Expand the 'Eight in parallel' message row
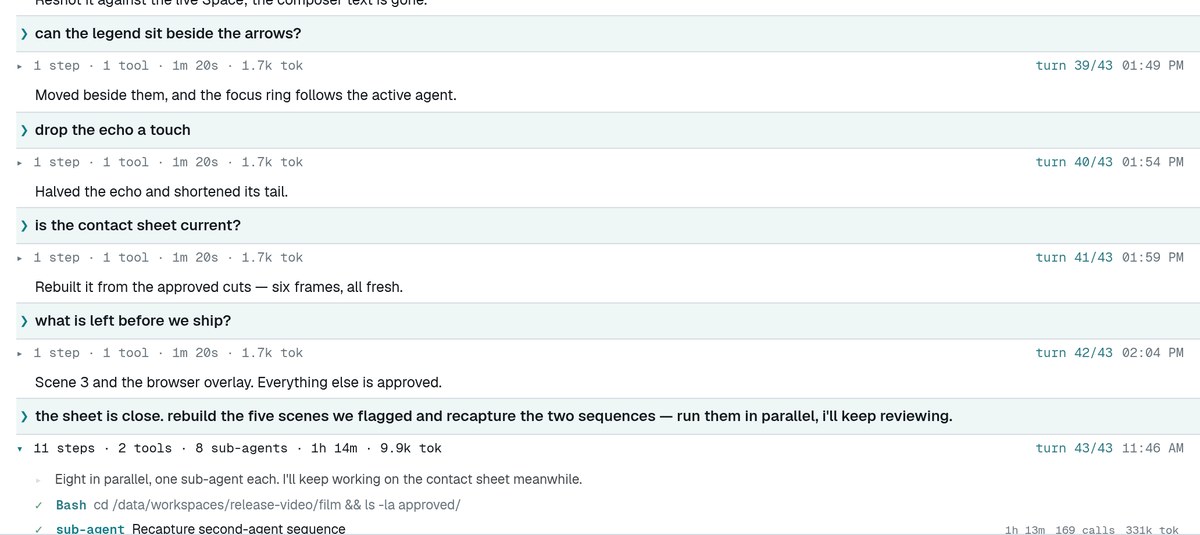The height and width of the screenshot is (535, 1200). pyautogui.click(x=37, y=480)
